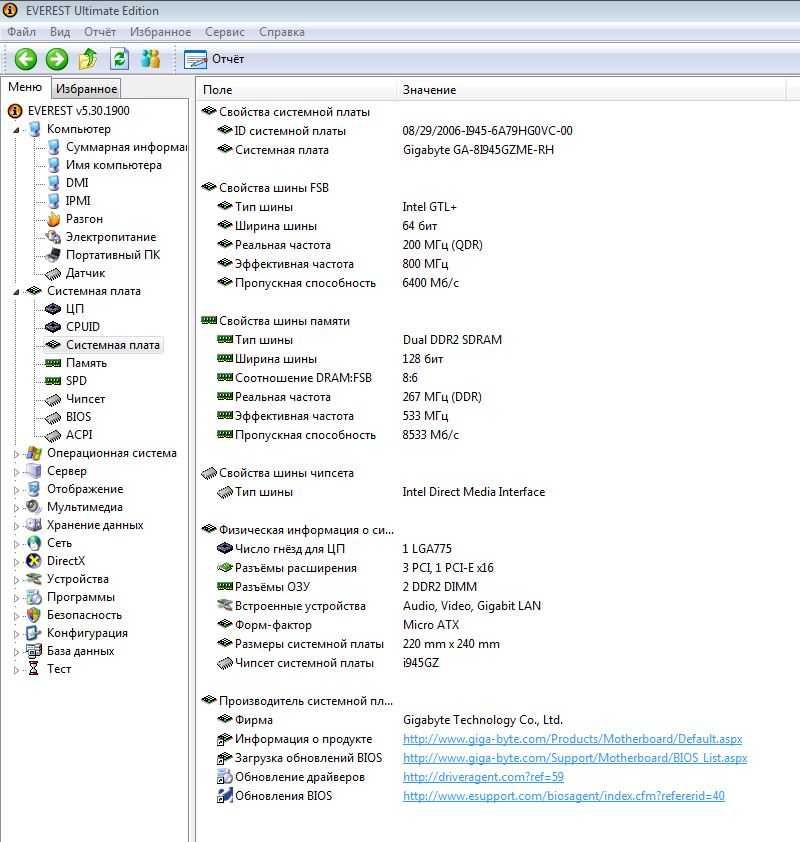Select Суммарная информация in the tree

point(126,147)
